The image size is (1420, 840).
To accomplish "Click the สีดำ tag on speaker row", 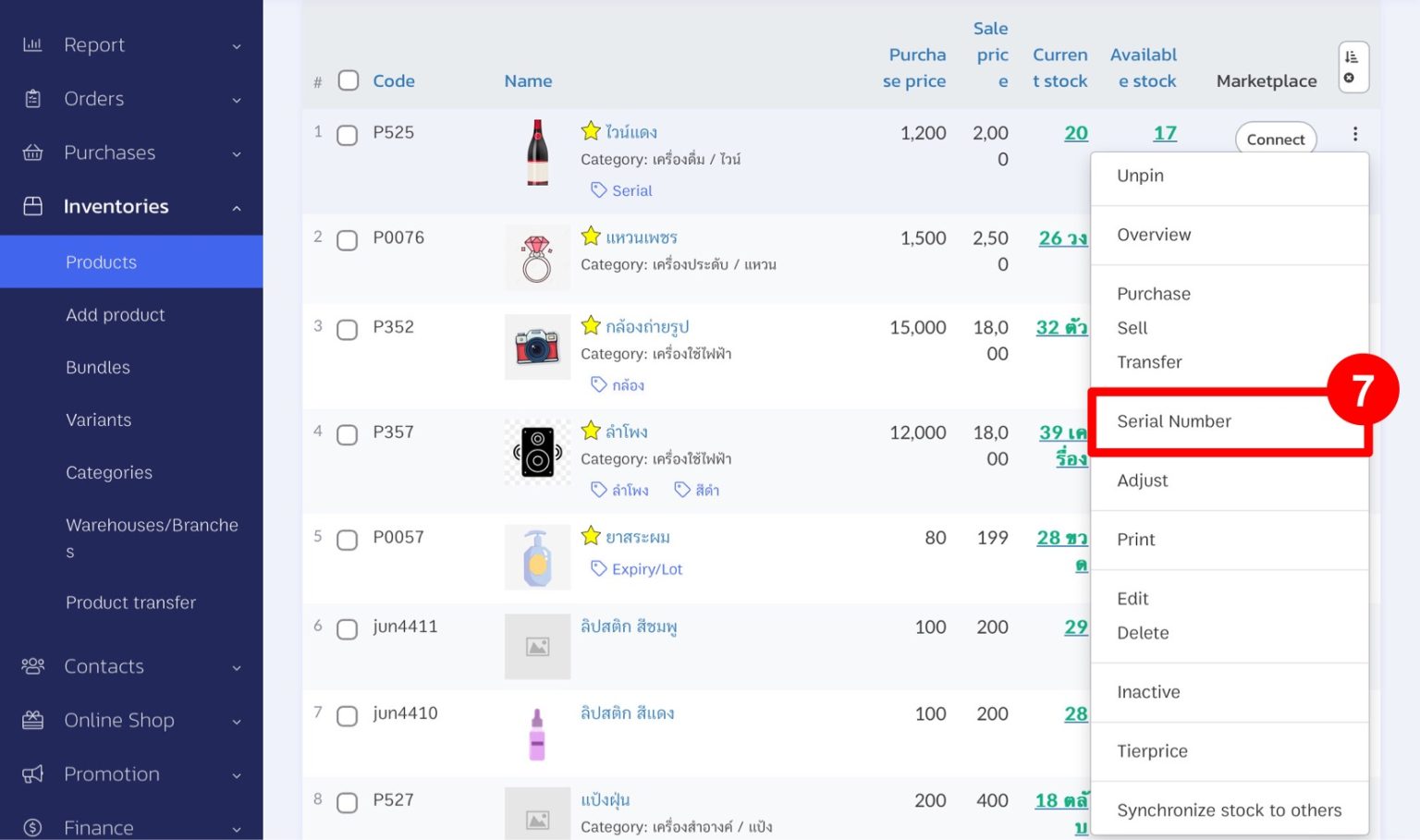I will tap(697, 491).
